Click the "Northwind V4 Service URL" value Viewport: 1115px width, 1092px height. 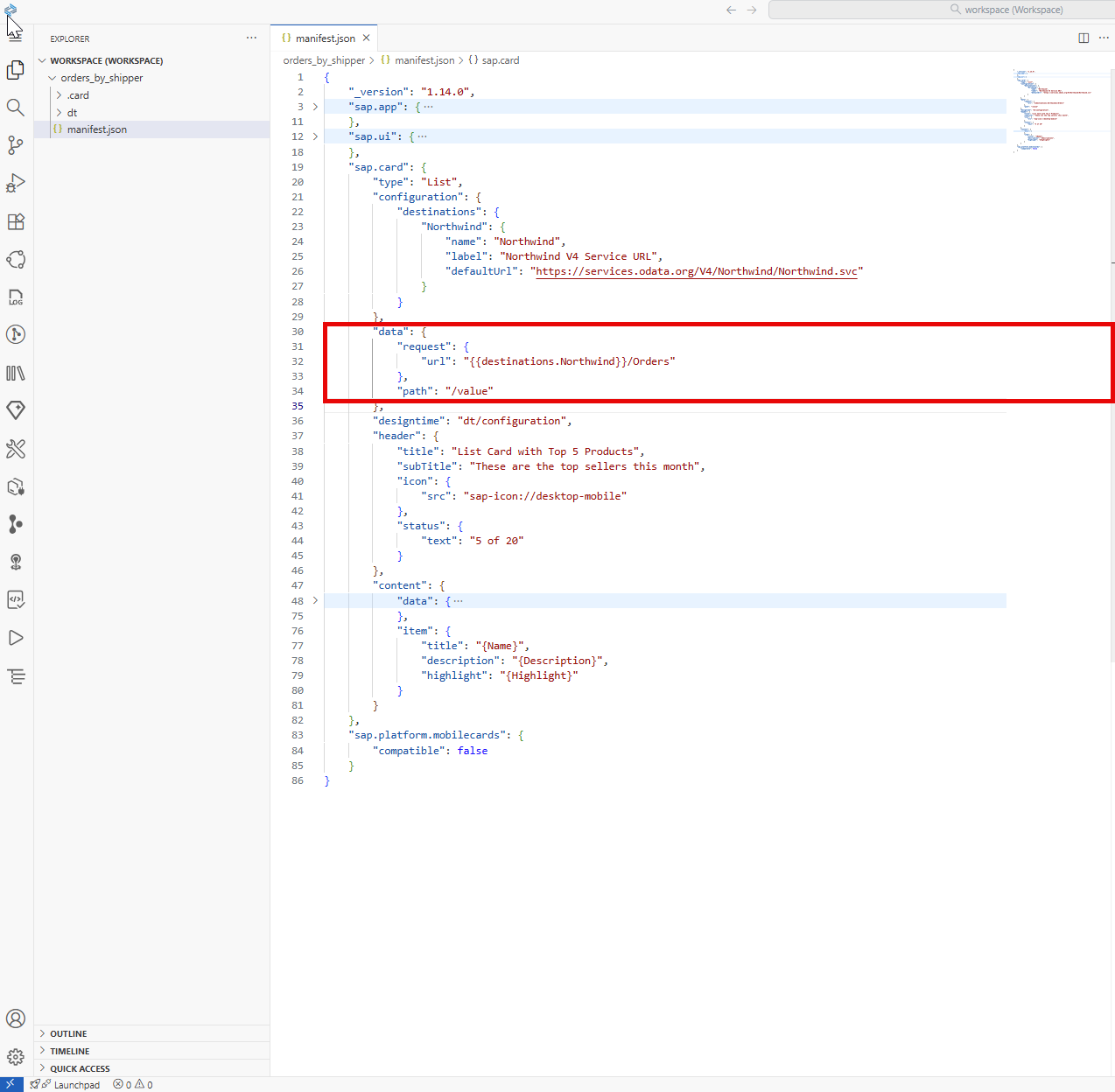tap(579, 256)
